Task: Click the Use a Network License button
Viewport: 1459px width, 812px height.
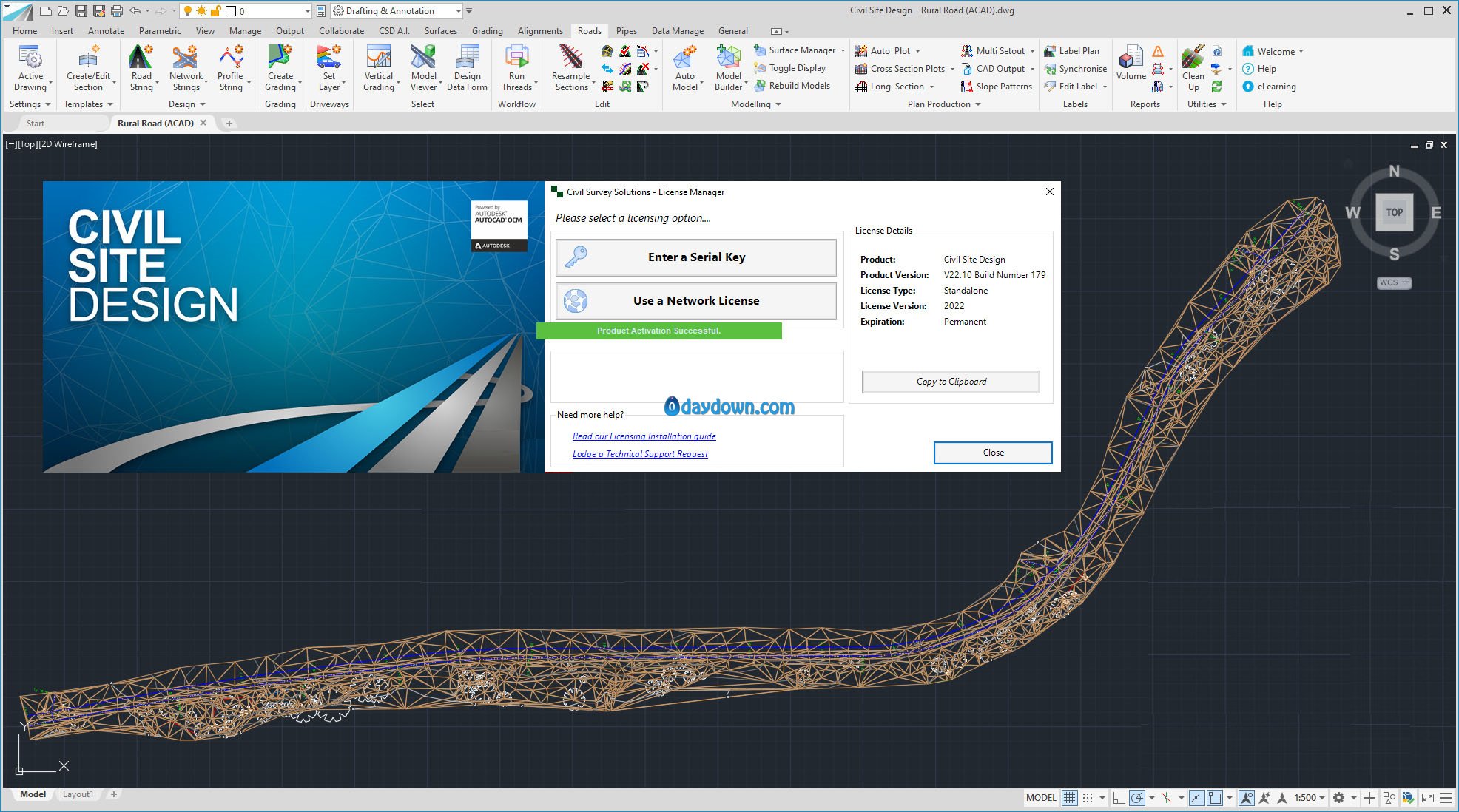Action: (696, 301)
